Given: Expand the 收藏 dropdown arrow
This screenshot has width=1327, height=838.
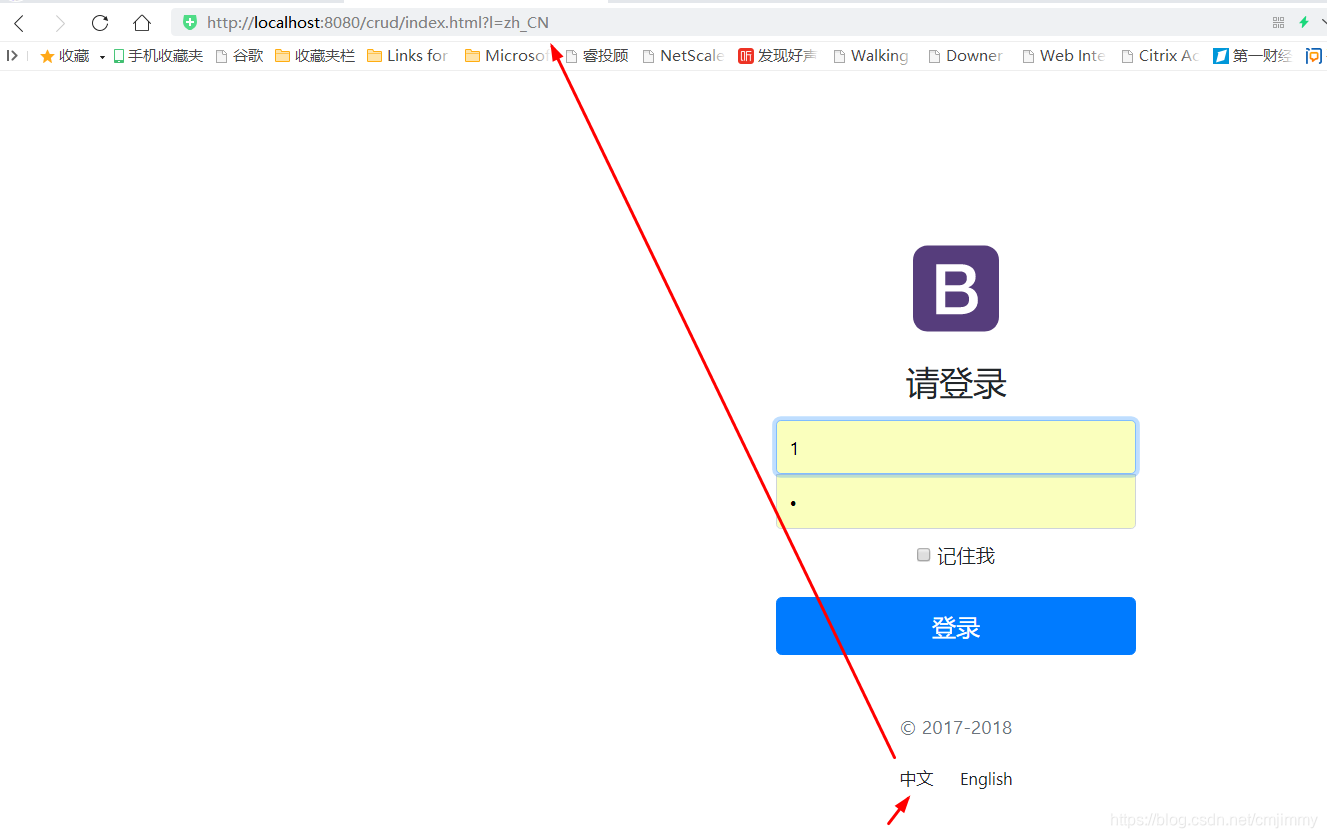Looking at the screenshot, I should pos(102,57).
